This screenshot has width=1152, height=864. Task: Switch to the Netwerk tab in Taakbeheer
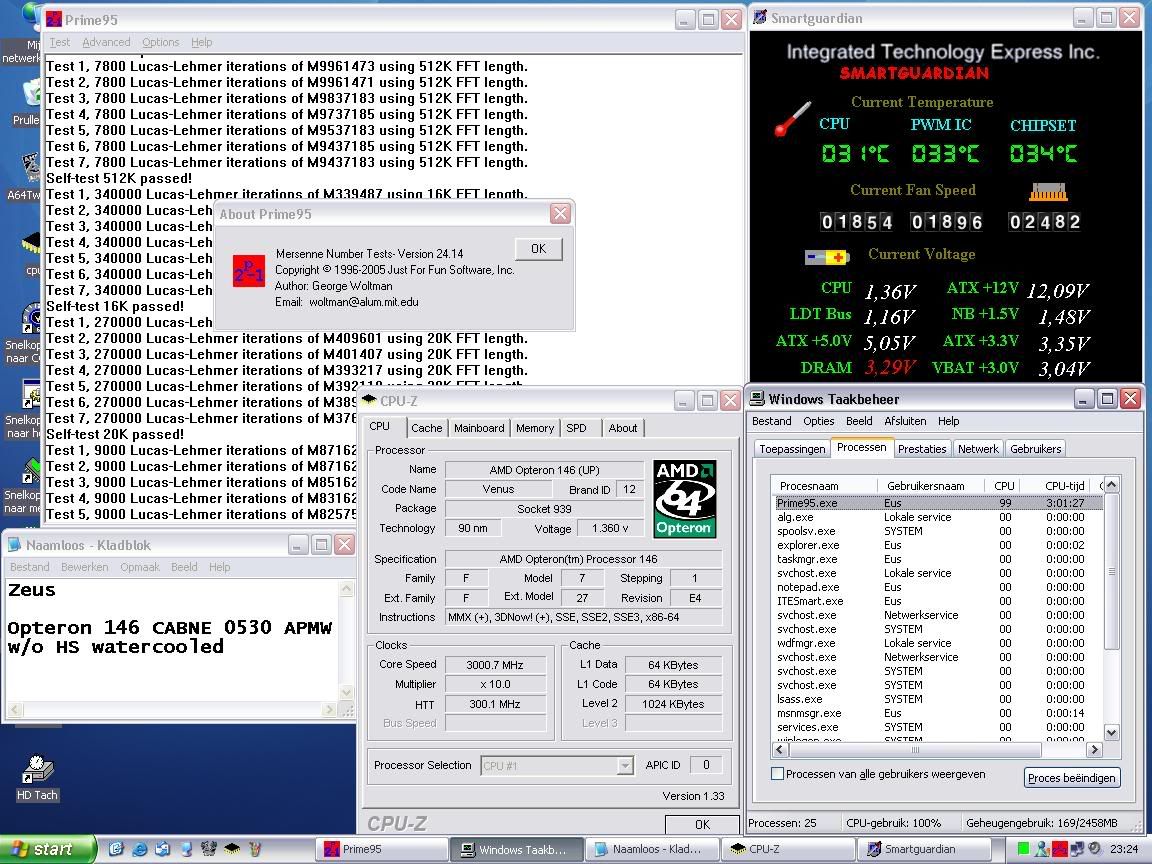click(x=978, y=449)
